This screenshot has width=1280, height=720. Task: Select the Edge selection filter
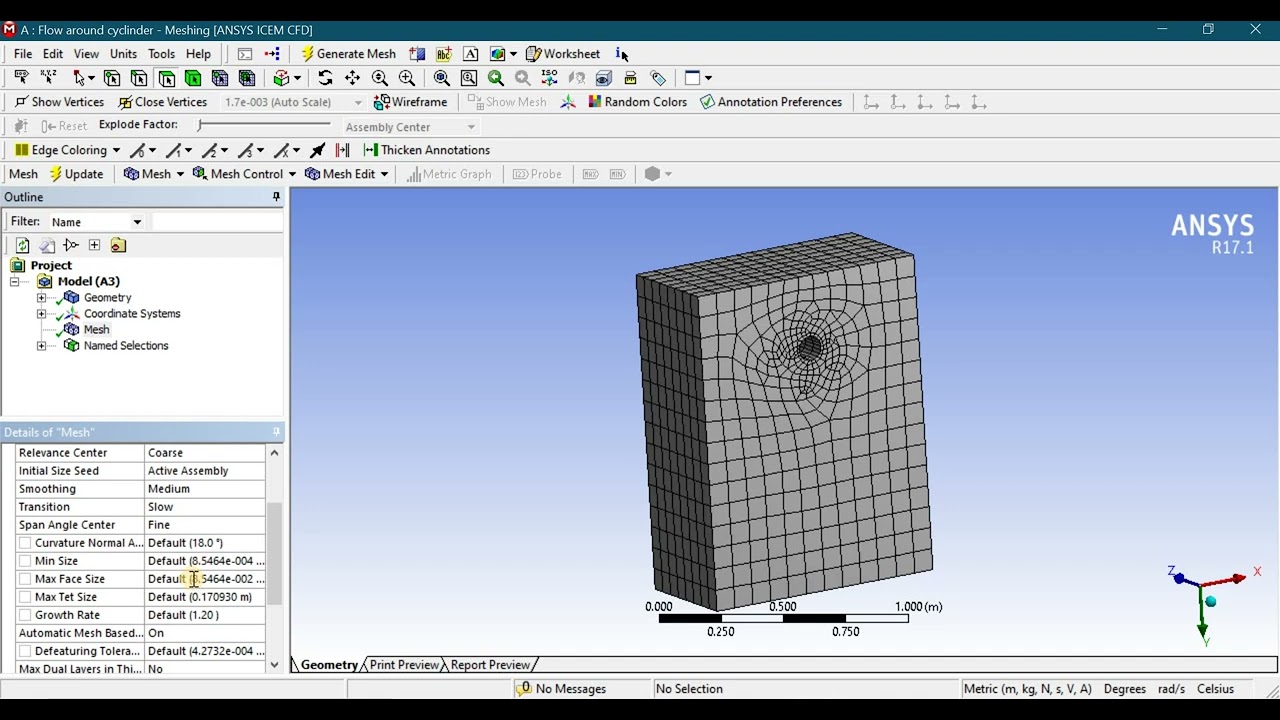[139, 78]
